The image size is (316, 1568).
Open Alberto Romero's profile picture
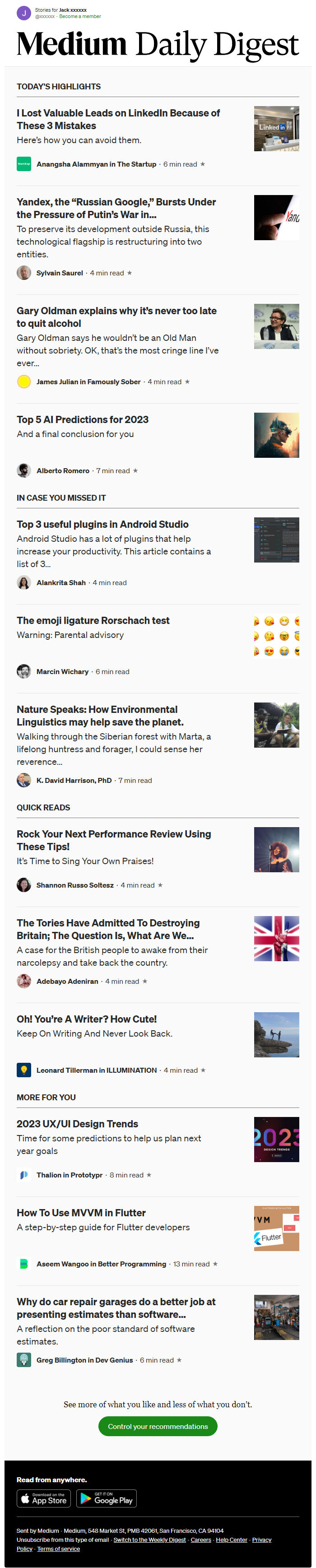click(24, 470)
